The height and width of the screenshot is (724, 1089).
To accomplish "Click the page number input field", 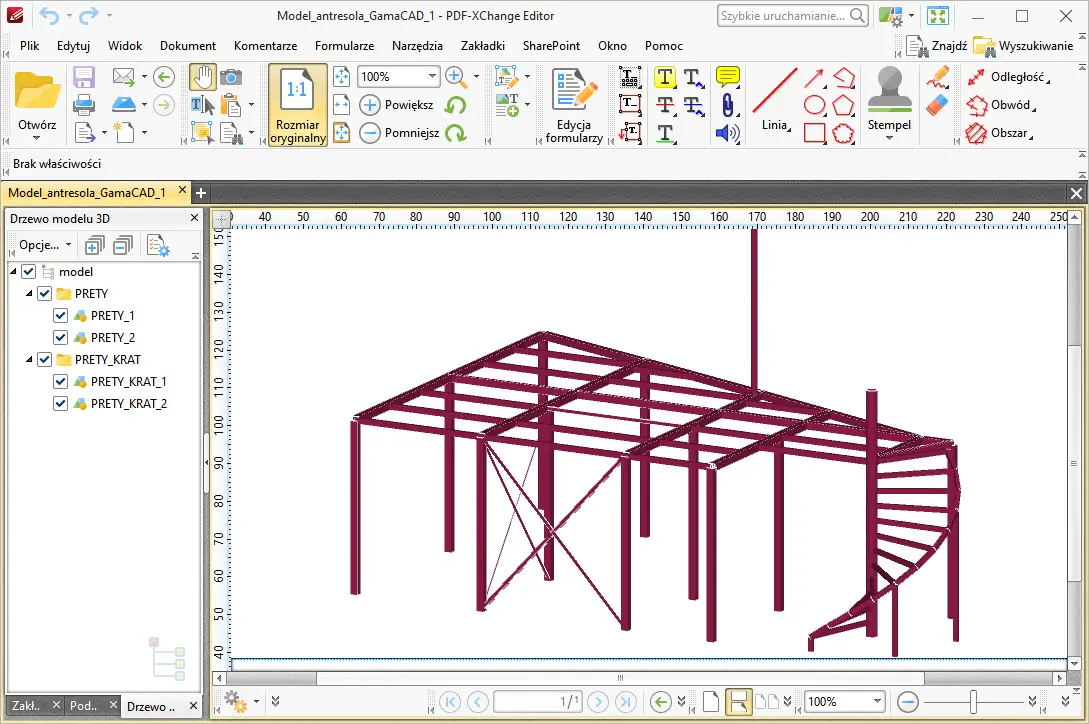I will point(538,702).
